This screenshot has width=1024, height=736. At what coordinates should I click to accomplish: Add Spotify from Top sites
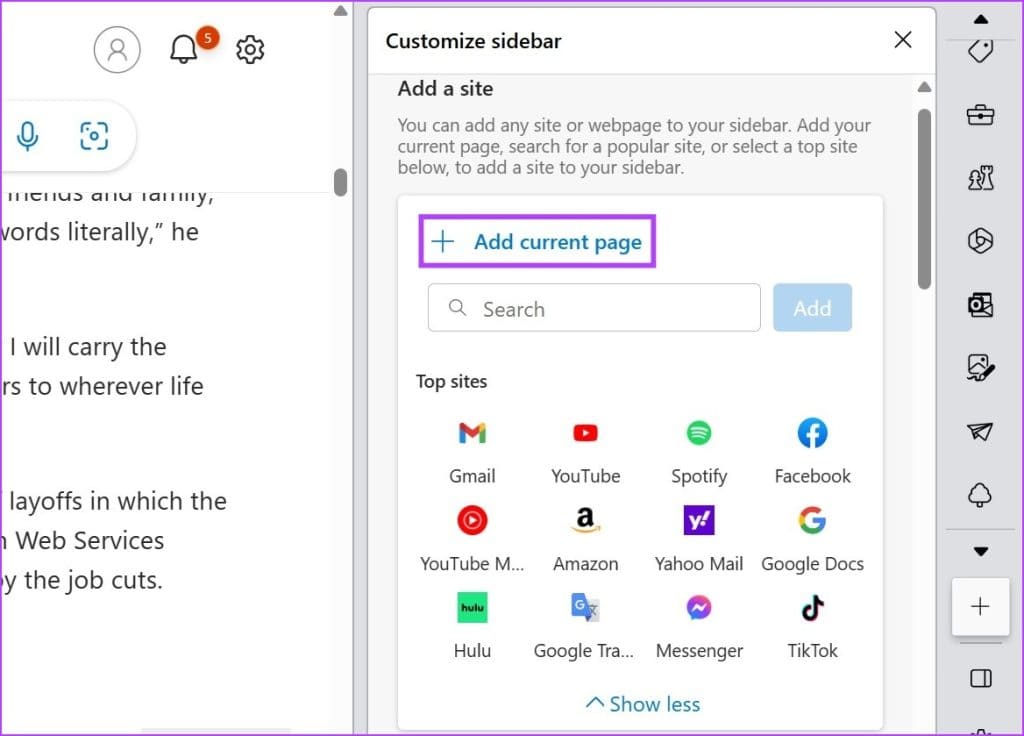point(699,450)
